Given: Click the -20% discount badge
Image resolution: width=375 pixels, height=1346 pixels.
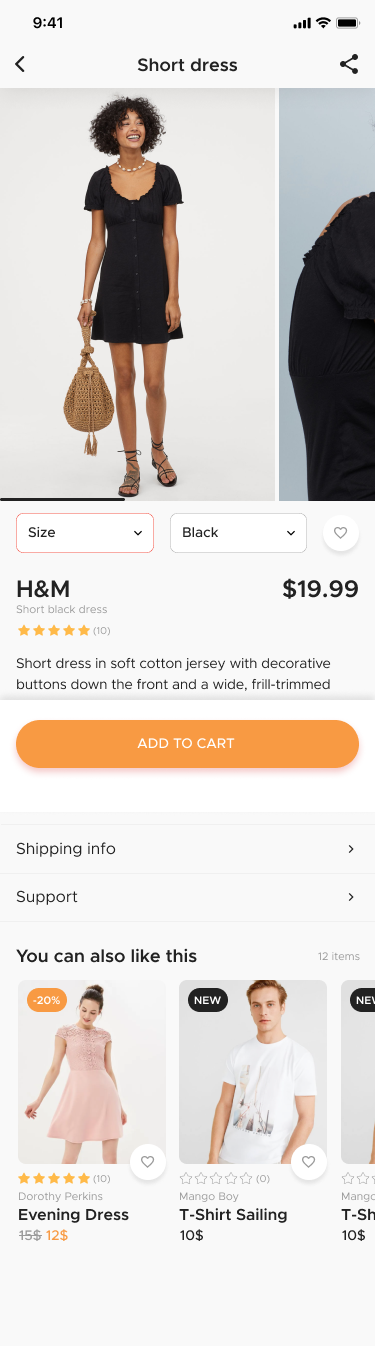Looking at the screenshot, I should (x=47, y=1000).
